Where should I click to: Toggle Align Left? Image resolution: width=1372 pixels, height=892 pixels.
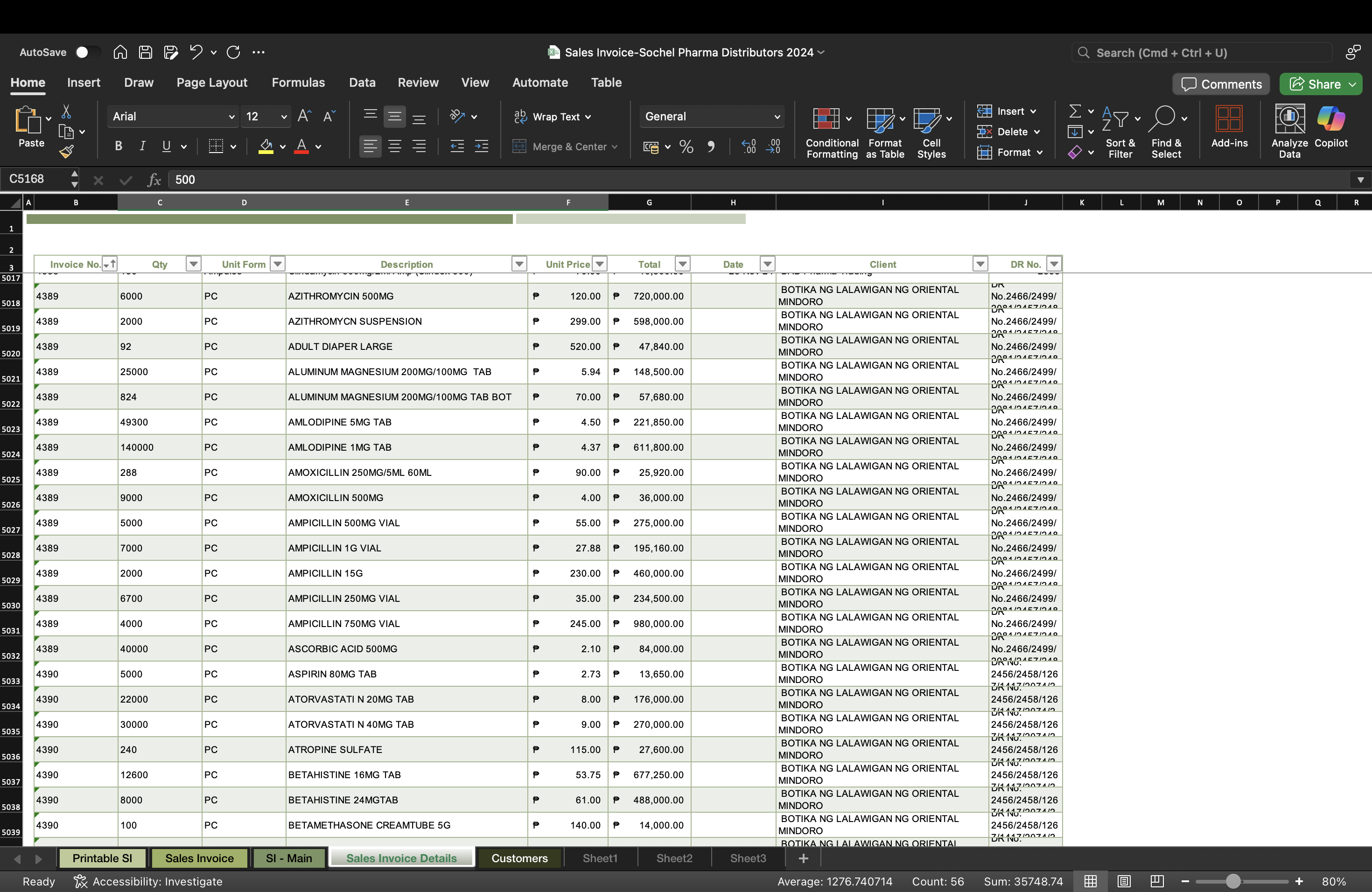coord(371,146)
